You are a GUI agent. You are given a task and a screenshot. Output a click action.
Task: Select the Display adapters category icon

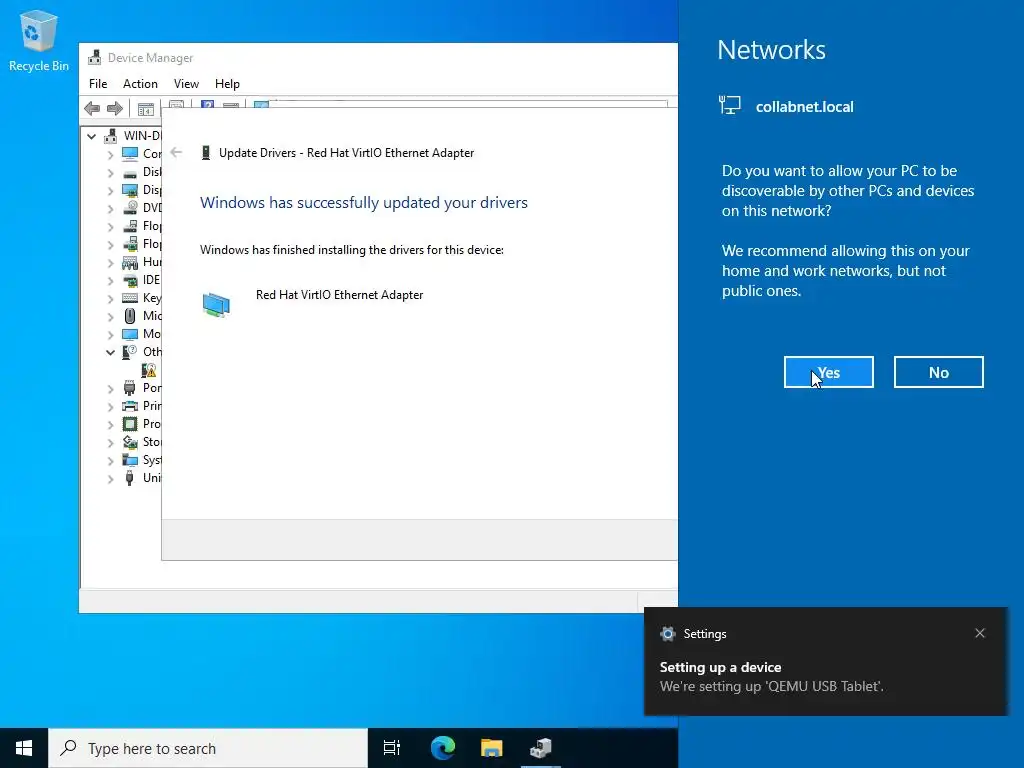point(130,190)
